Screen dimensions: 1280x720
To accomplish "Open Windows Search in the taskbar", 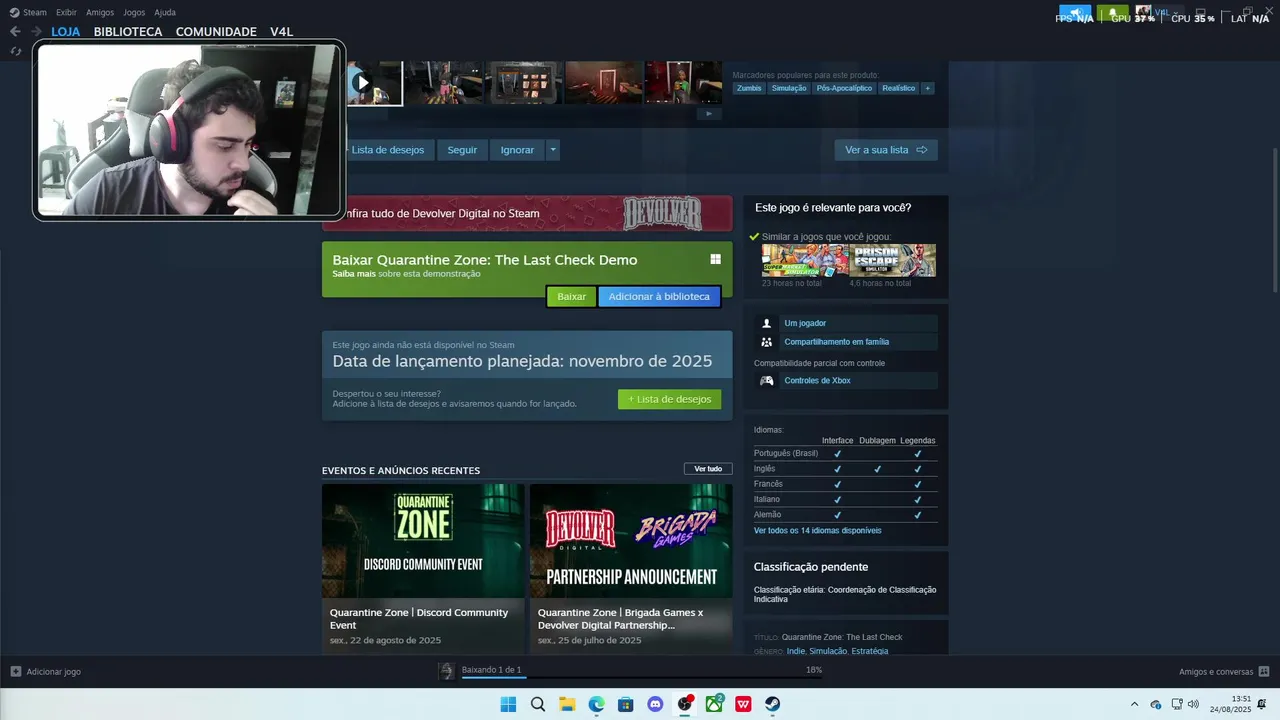I will coord(538,704).
